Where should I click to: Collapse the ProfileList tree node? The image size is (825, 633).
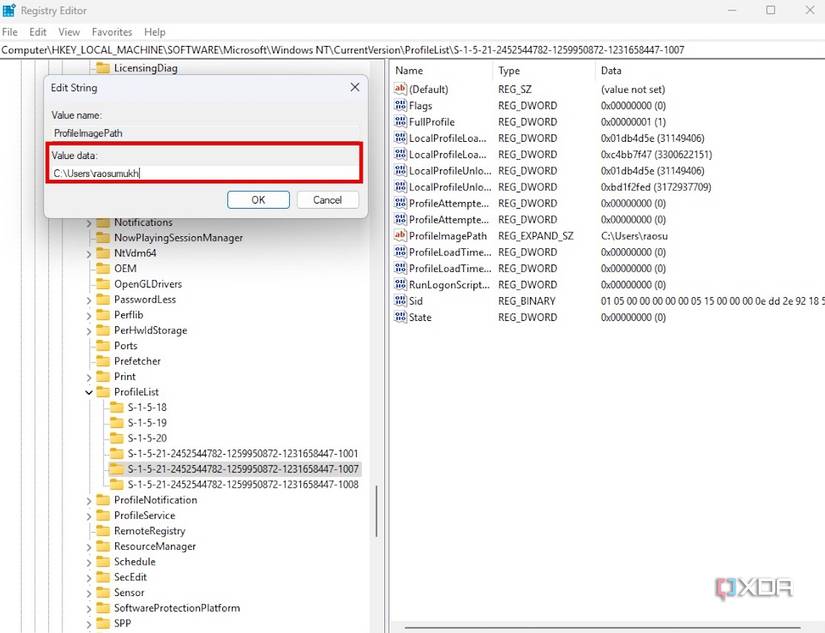[88, 392]
